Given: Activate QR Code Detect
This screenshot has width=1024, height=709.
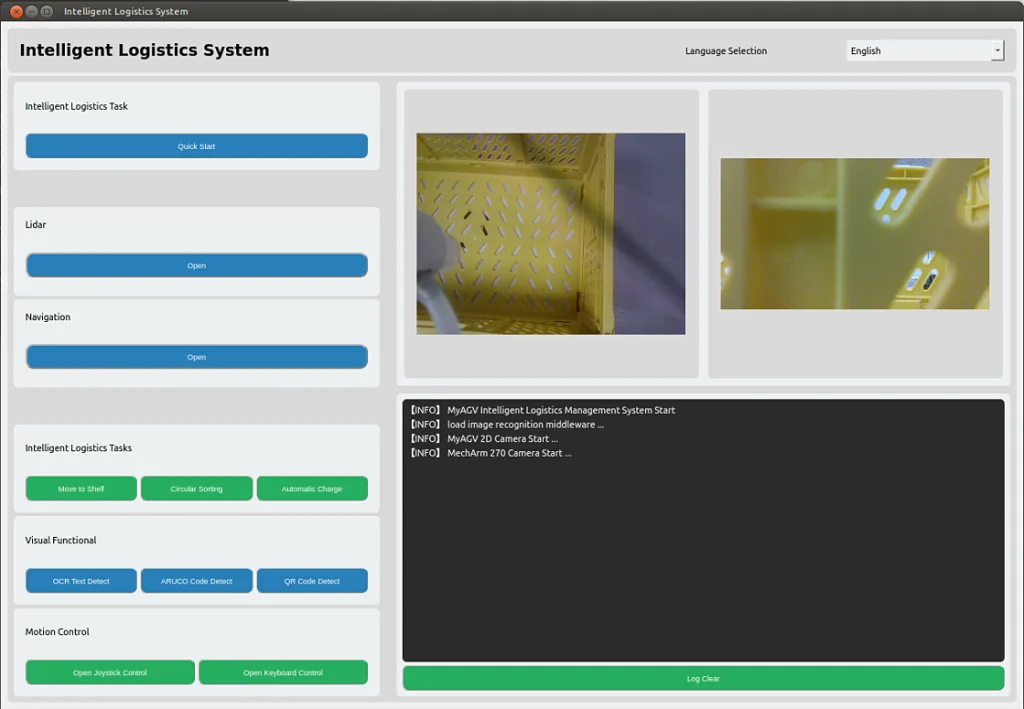Looking at the screenshot, I should pos(312,581).
